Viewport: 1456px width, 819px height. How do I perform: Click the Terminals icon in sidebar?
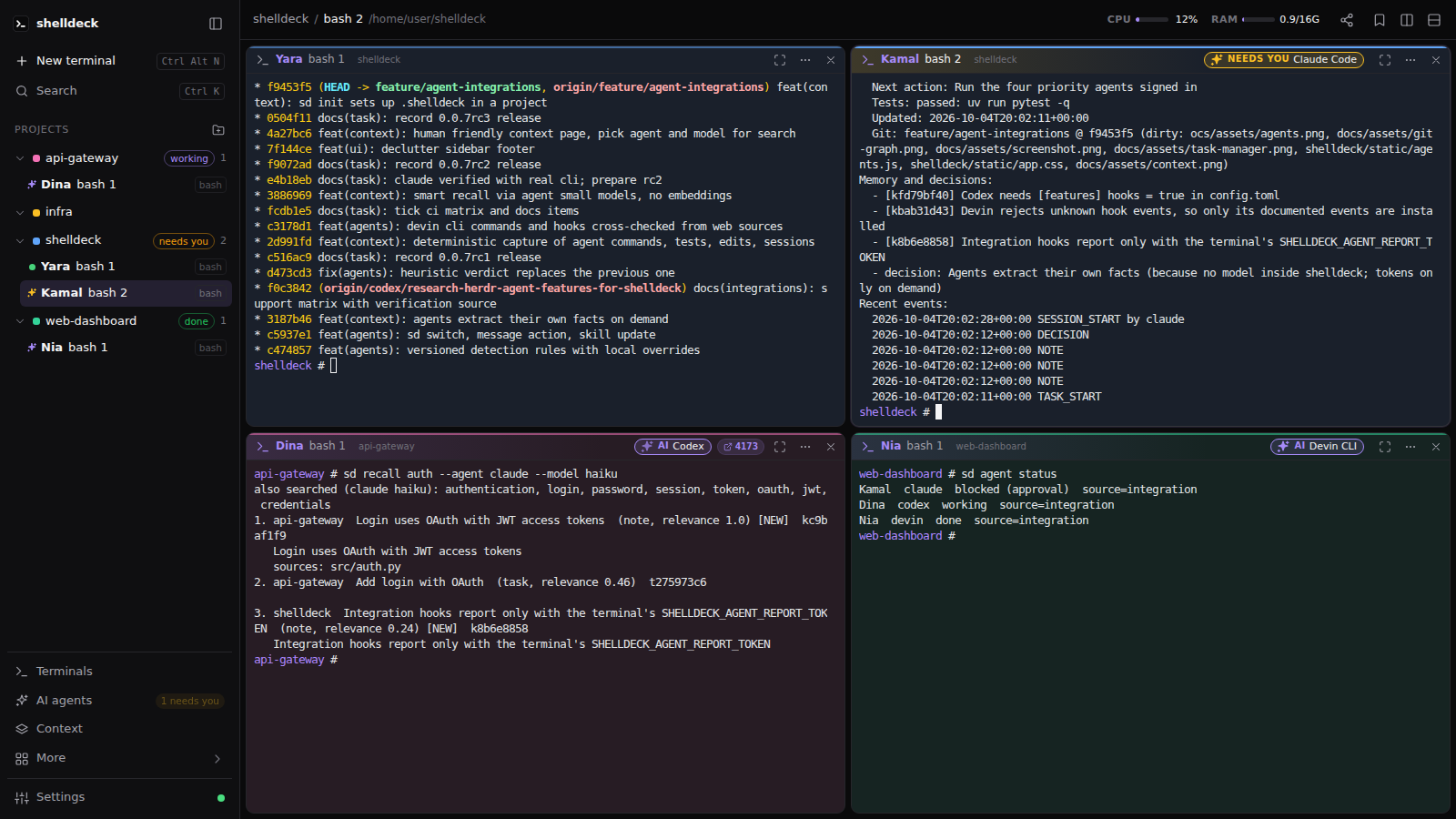(22, 672)
